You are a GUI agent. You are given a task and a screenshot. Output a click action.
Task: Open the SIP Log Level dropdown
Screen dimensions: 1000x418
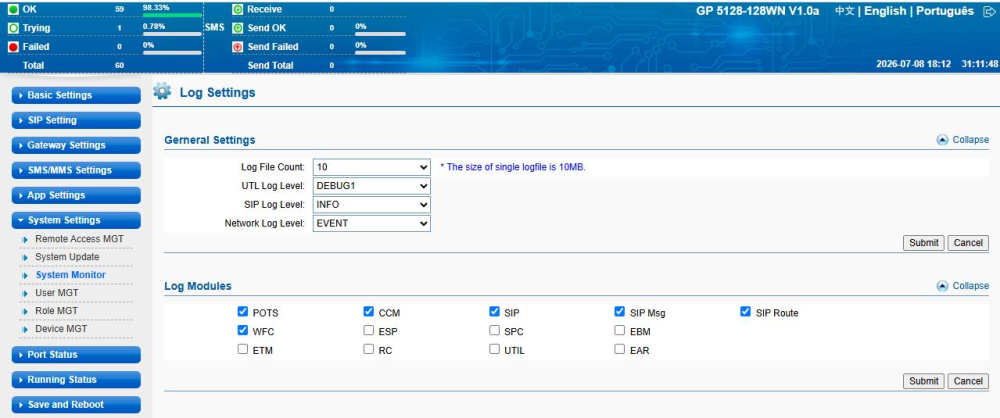click(x=372, y=205)
